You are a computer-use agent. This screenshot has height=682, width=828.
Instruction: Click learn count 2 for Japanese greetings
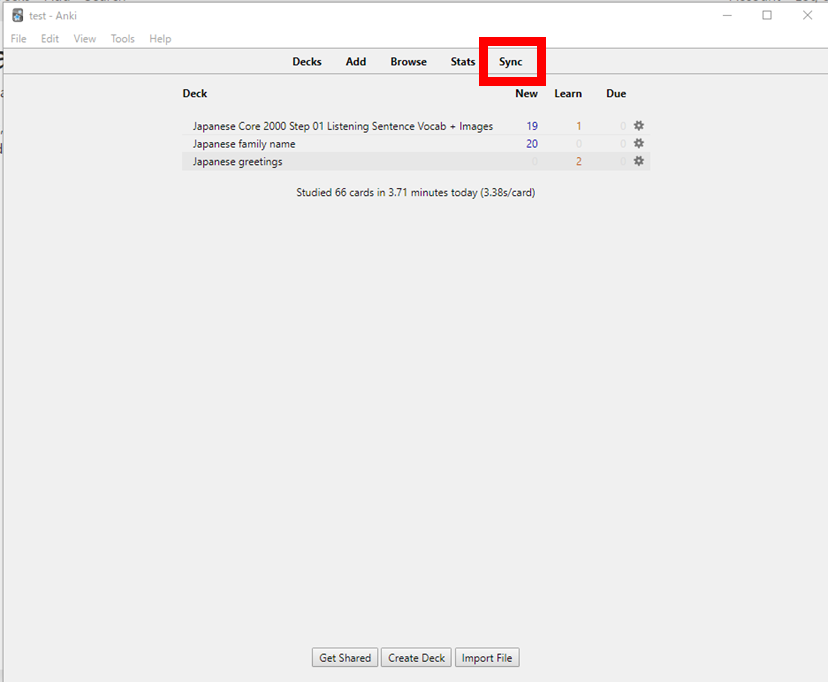coord(579,162)
